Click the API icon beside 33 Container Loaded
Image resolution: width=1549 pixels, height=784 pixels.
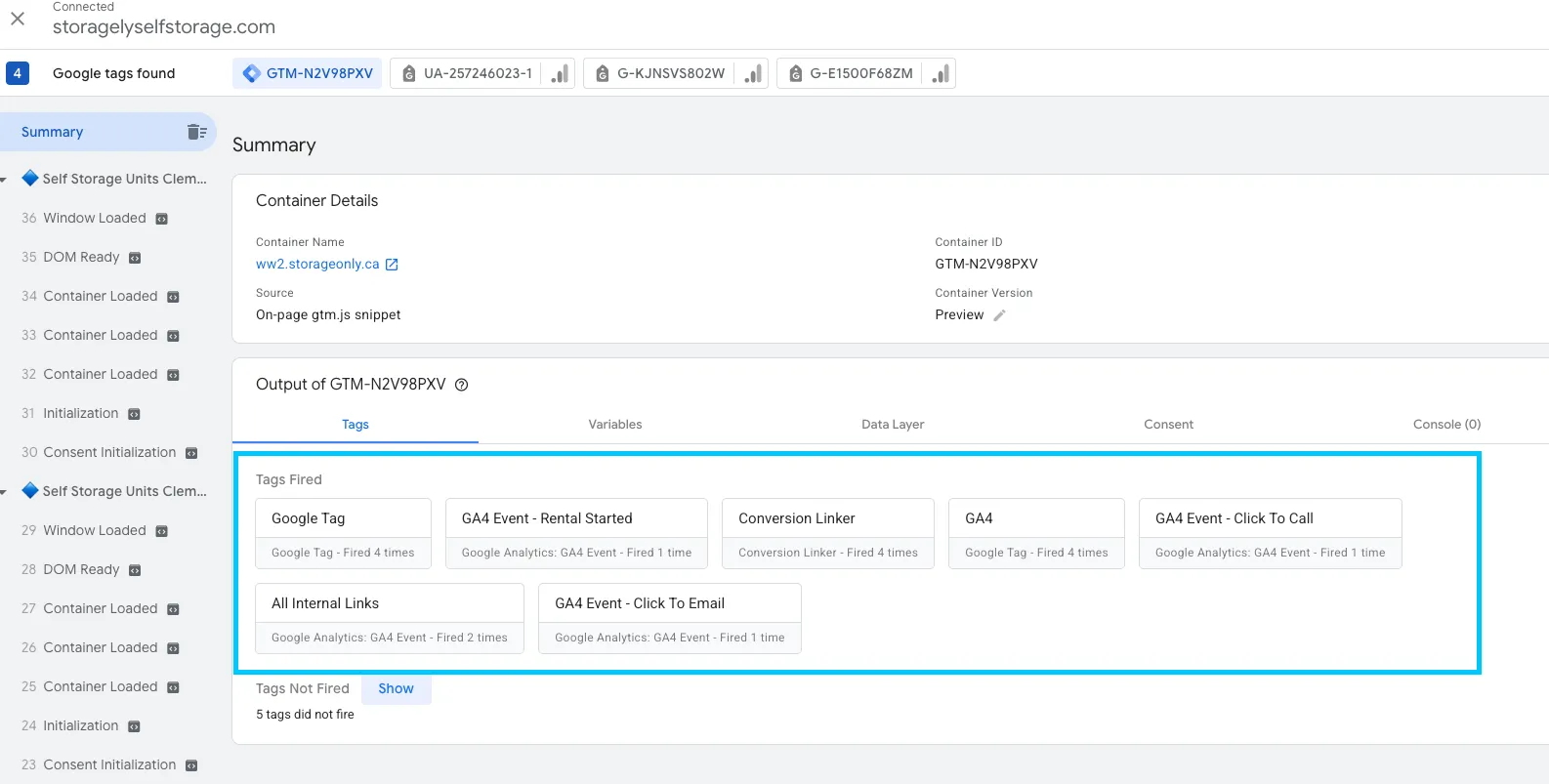(x=173, y=336)
